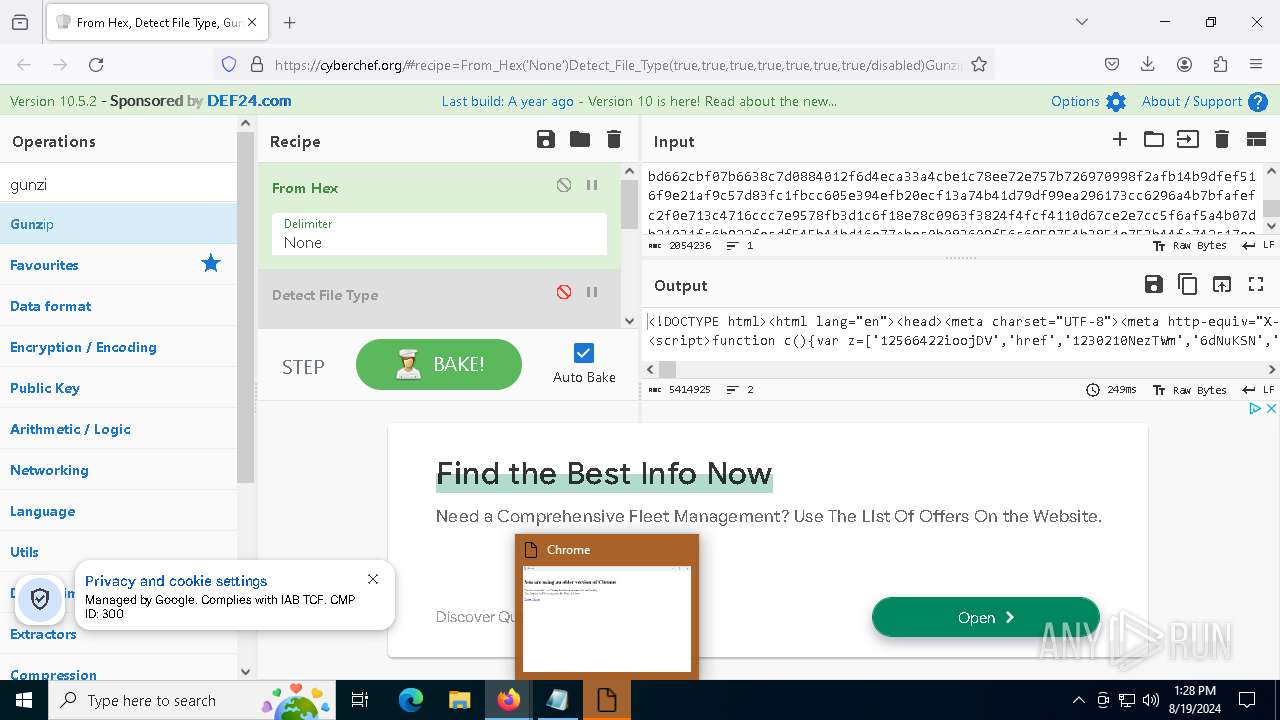The height and width of the screenshot is (720, 1280).
Task: Clear input and output trash icon
Action: (x=1222, y=140)
